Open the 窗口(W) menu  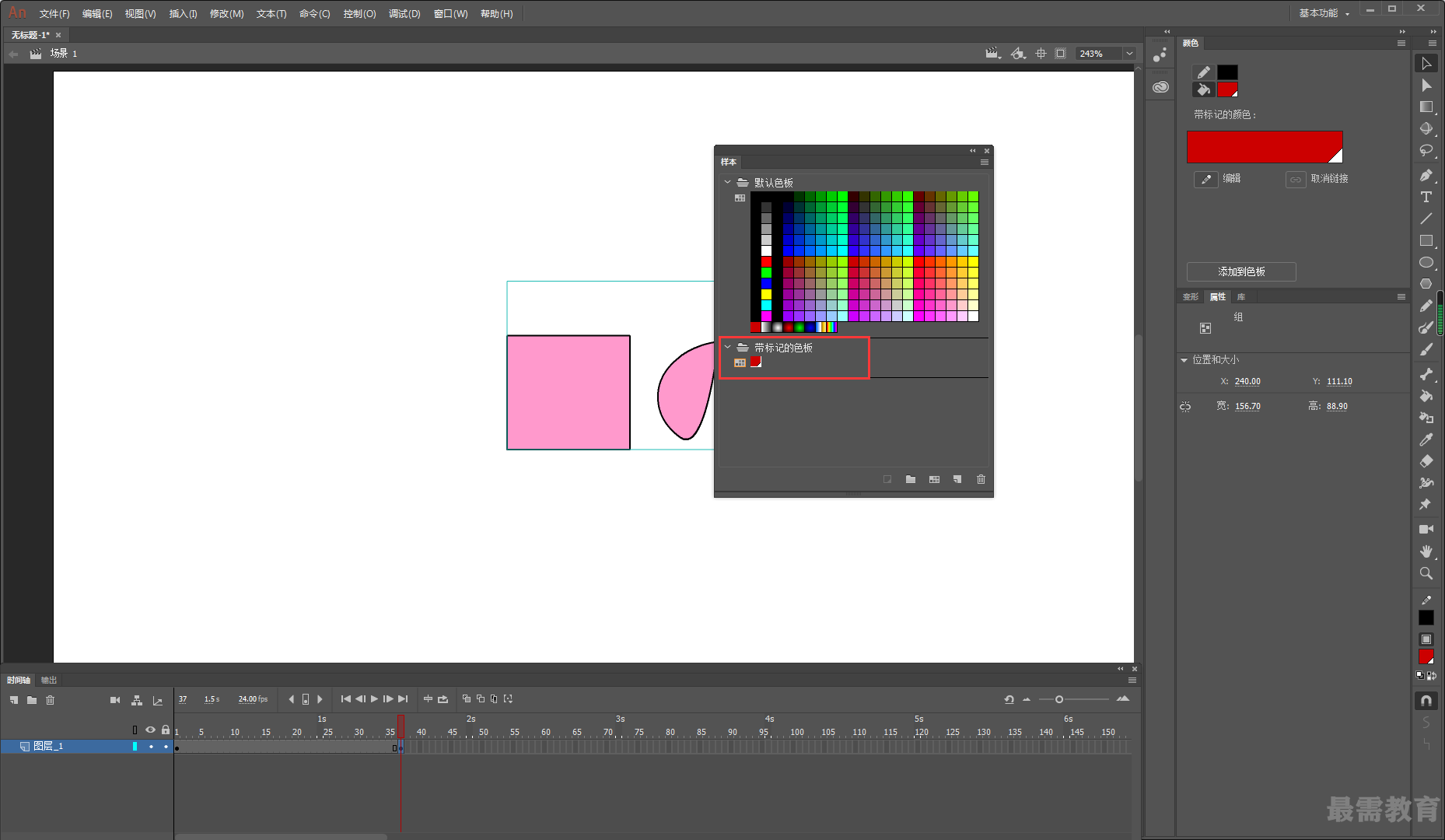click(x=450, y=14)
